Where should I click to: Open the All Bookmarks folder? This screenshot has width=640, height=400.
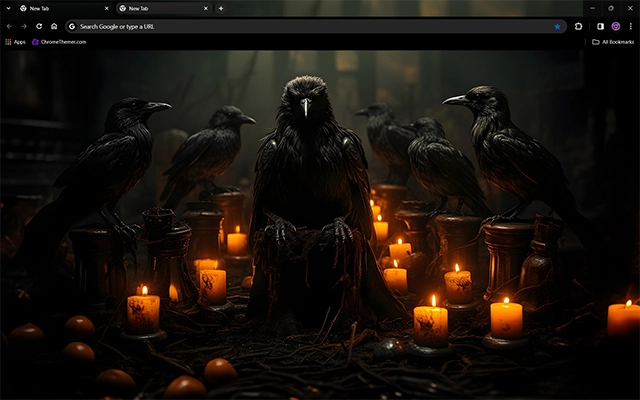coord(613,42)
